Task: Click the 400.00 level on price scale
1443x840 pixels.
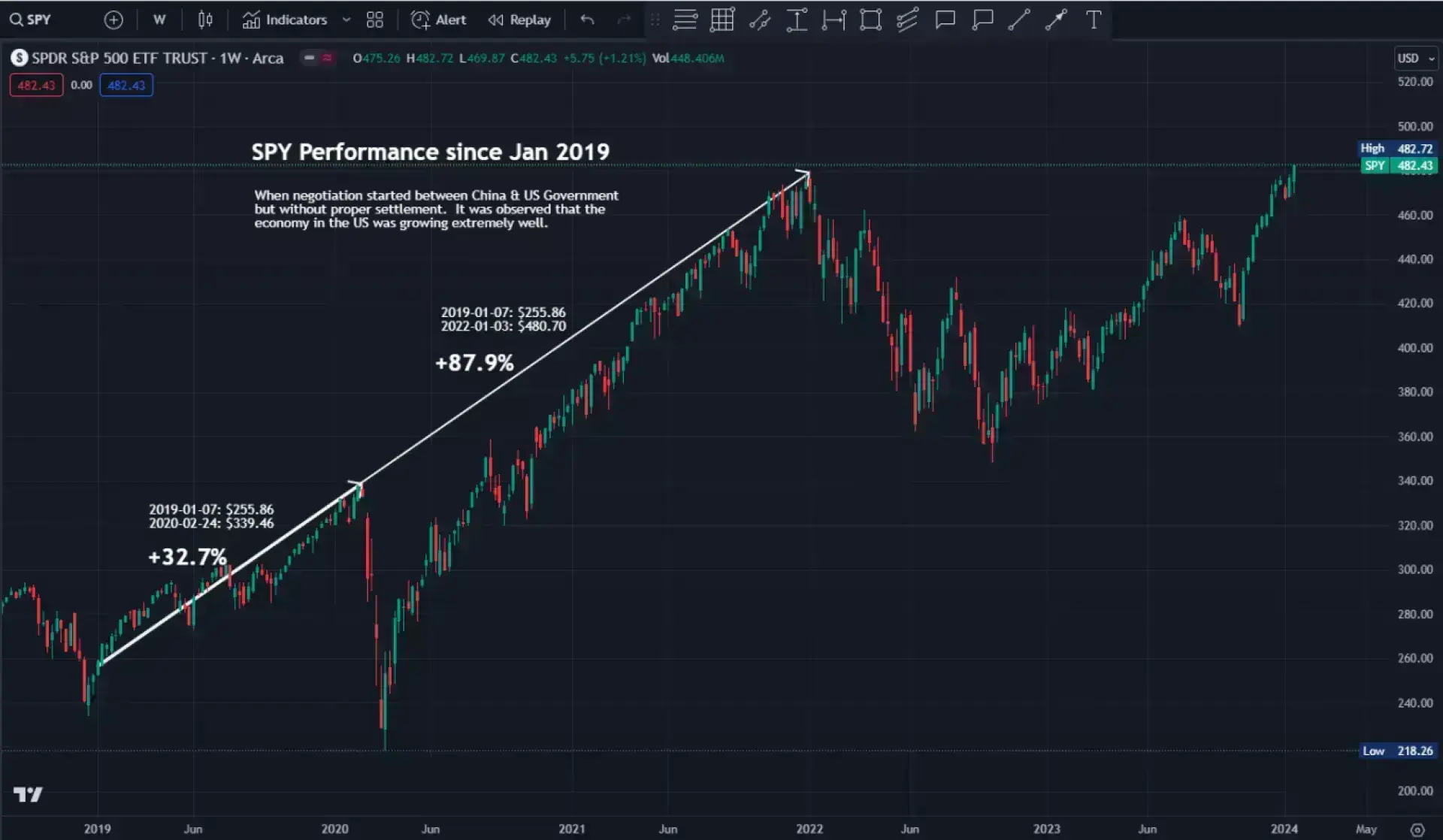Action: pyautogui.click(x=1415, y=348)
